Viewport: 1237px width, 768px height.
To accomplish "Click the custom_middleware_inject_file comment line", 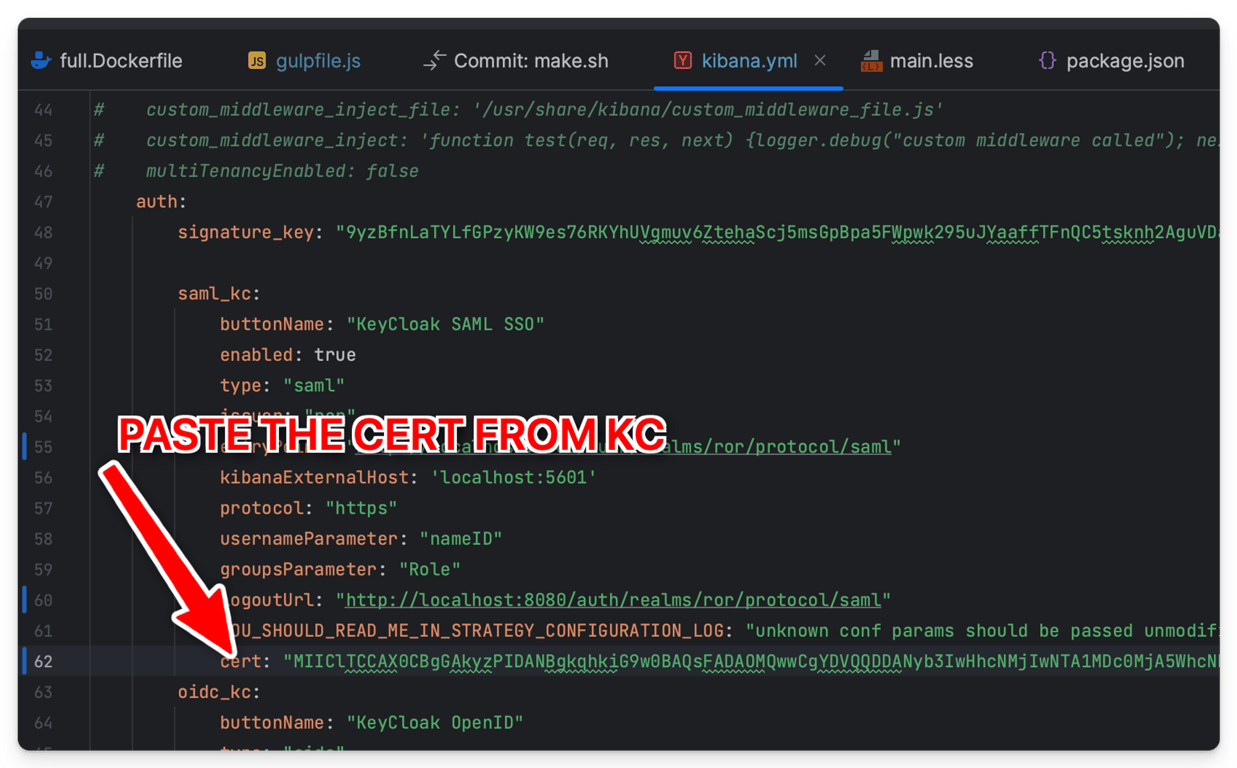I will pyautogui.click(x=544, y=109).
